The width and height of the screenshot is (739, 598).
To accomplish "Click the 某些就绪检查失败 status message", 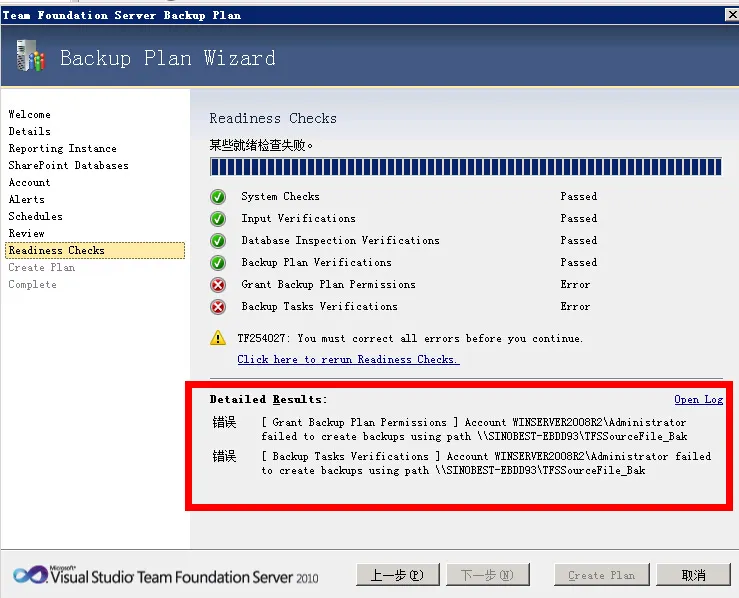I will (261, 145).
